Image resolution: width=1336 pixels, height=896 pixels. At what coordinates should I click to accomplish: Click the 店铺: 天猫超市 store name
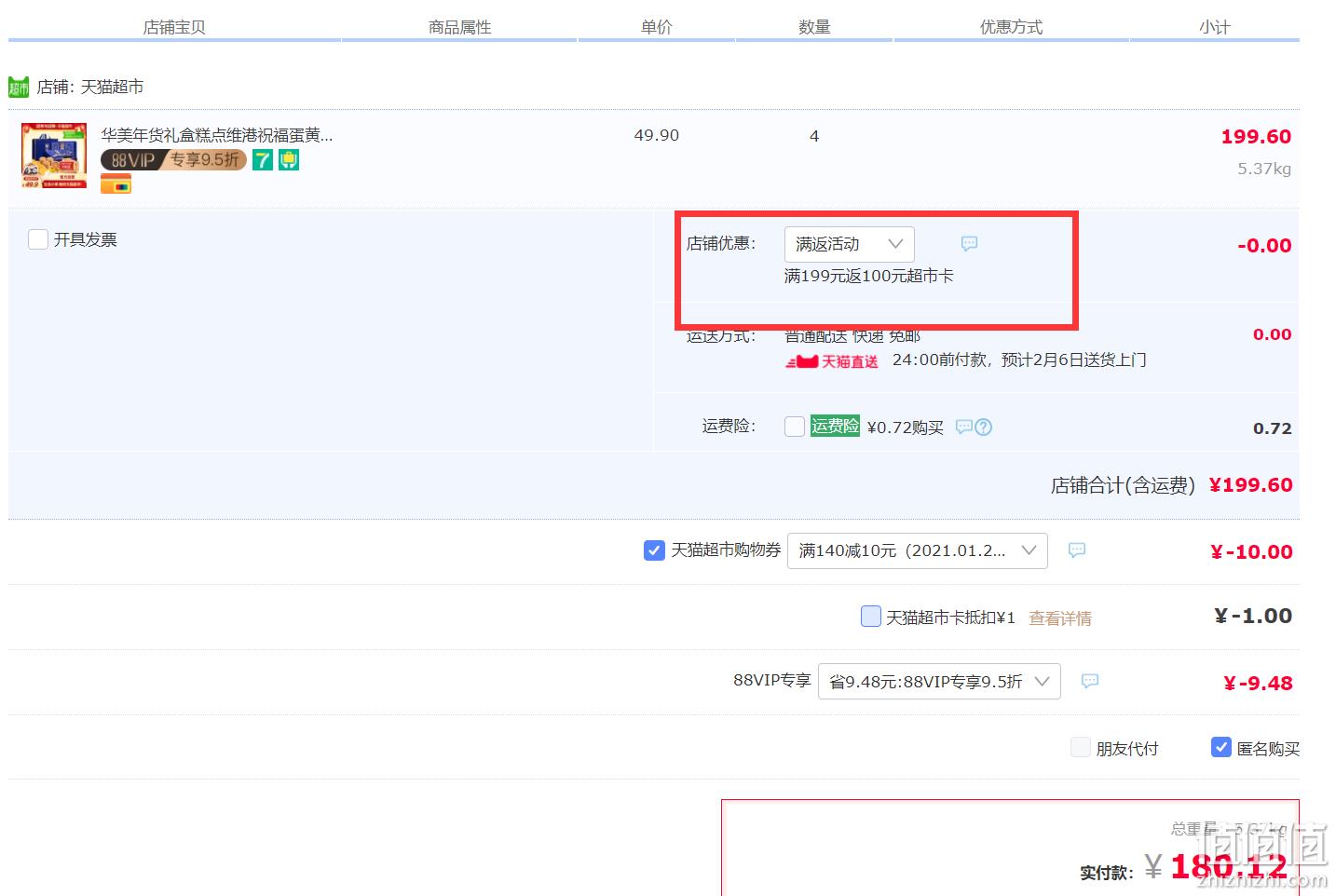[90, 88]
